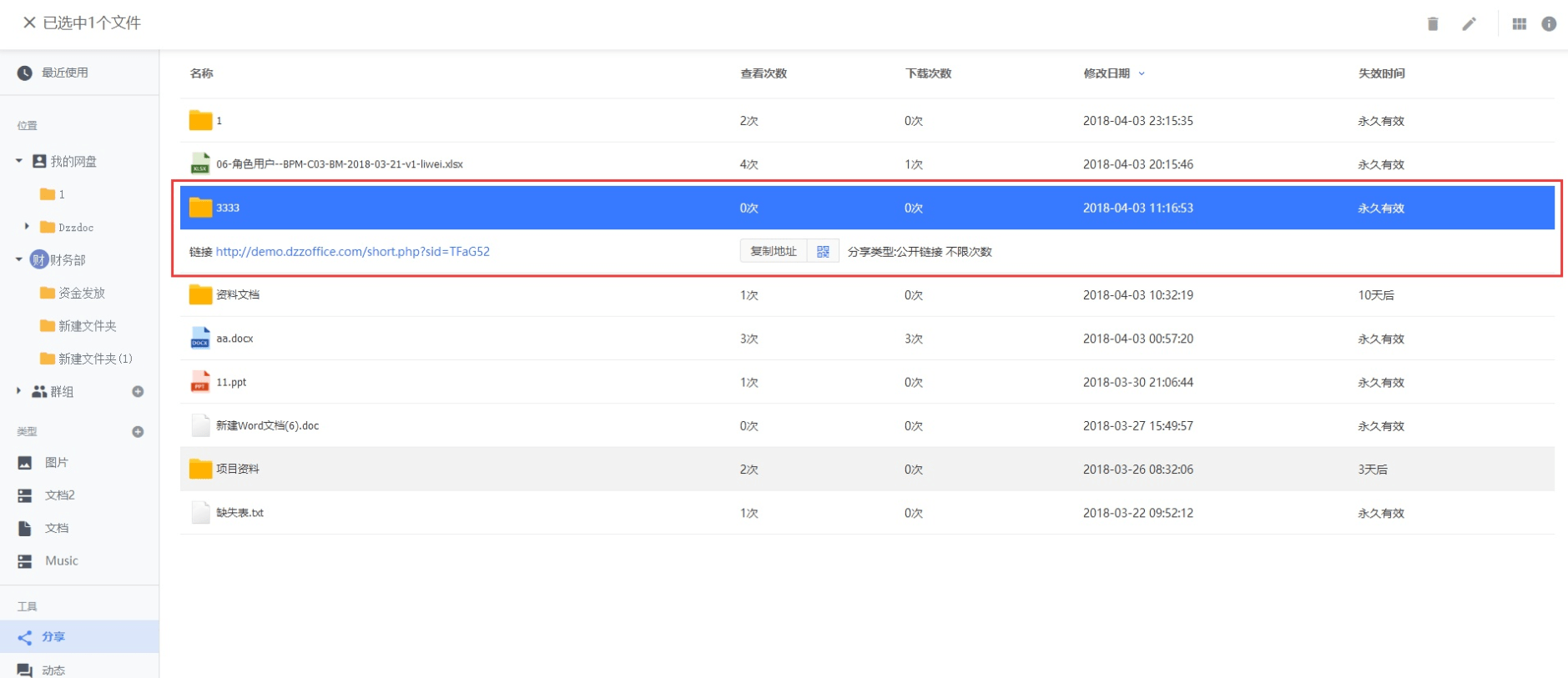This screenshot has height=678, width=1568.
Task: Click ppt icon of 11.ppt
Action: click(200, 381)
